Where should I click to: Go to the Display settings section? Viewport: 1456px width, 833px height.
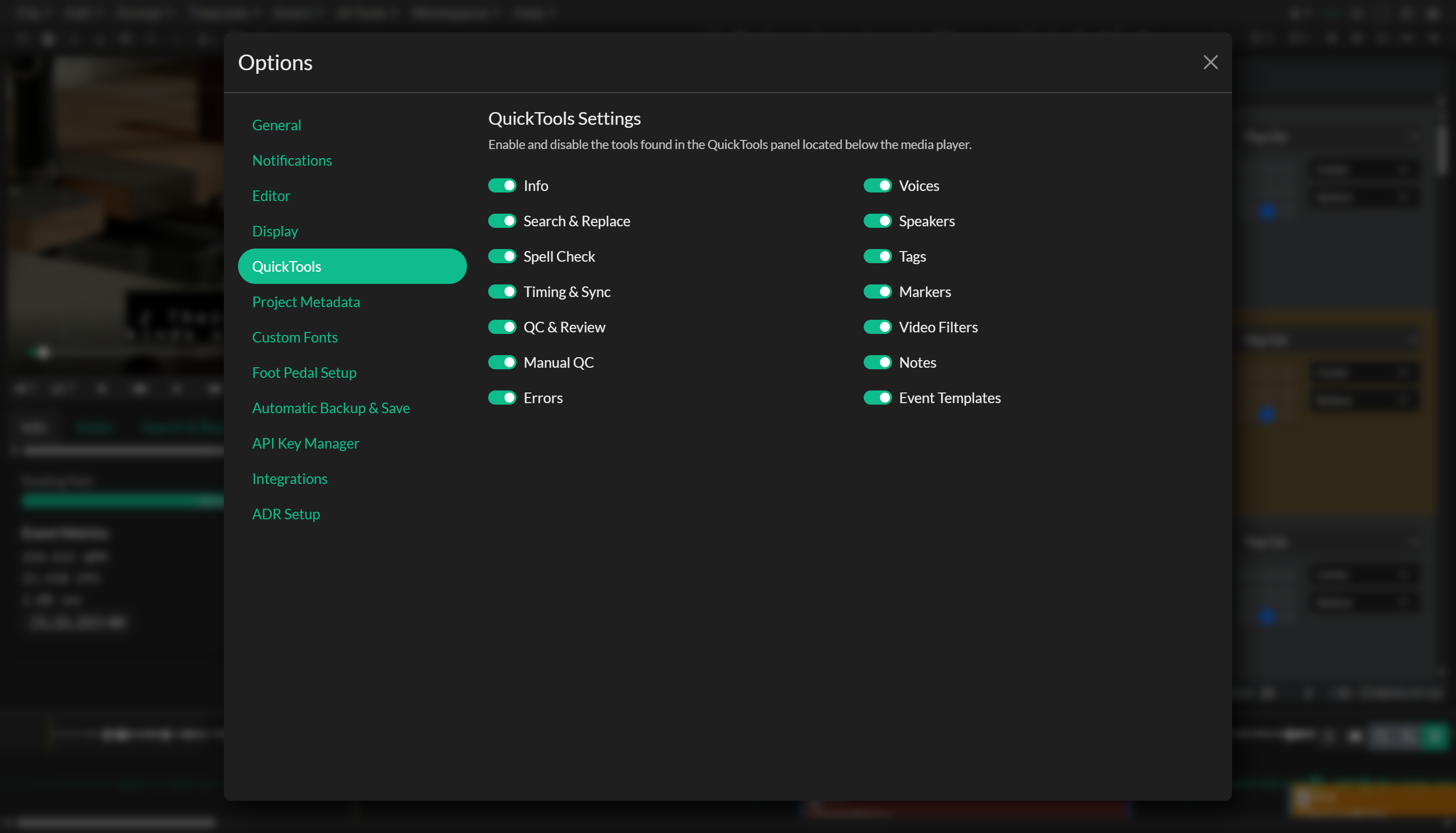click(x=275, y=230)
